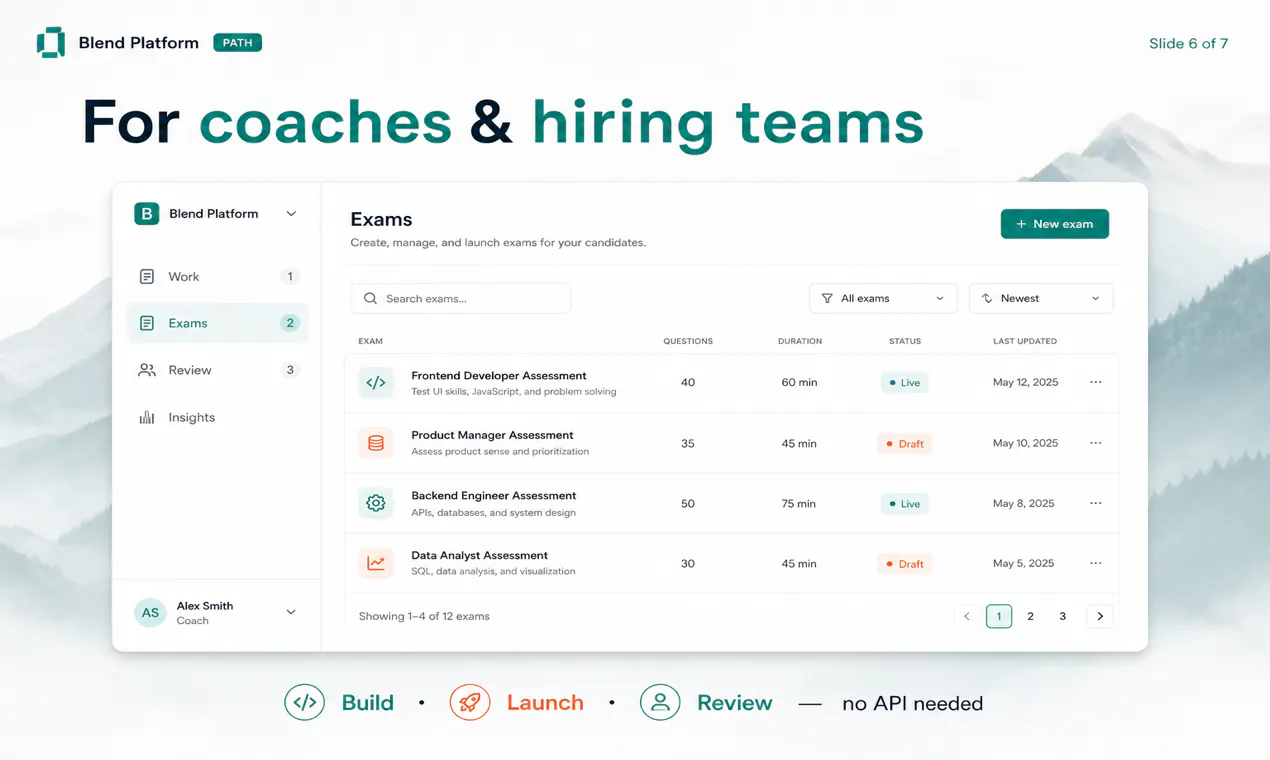Image resolution: width=1270 pixels, height=760 pixels.
Task: Click the Backend Engineer gear icon
Action: point(376,503)
